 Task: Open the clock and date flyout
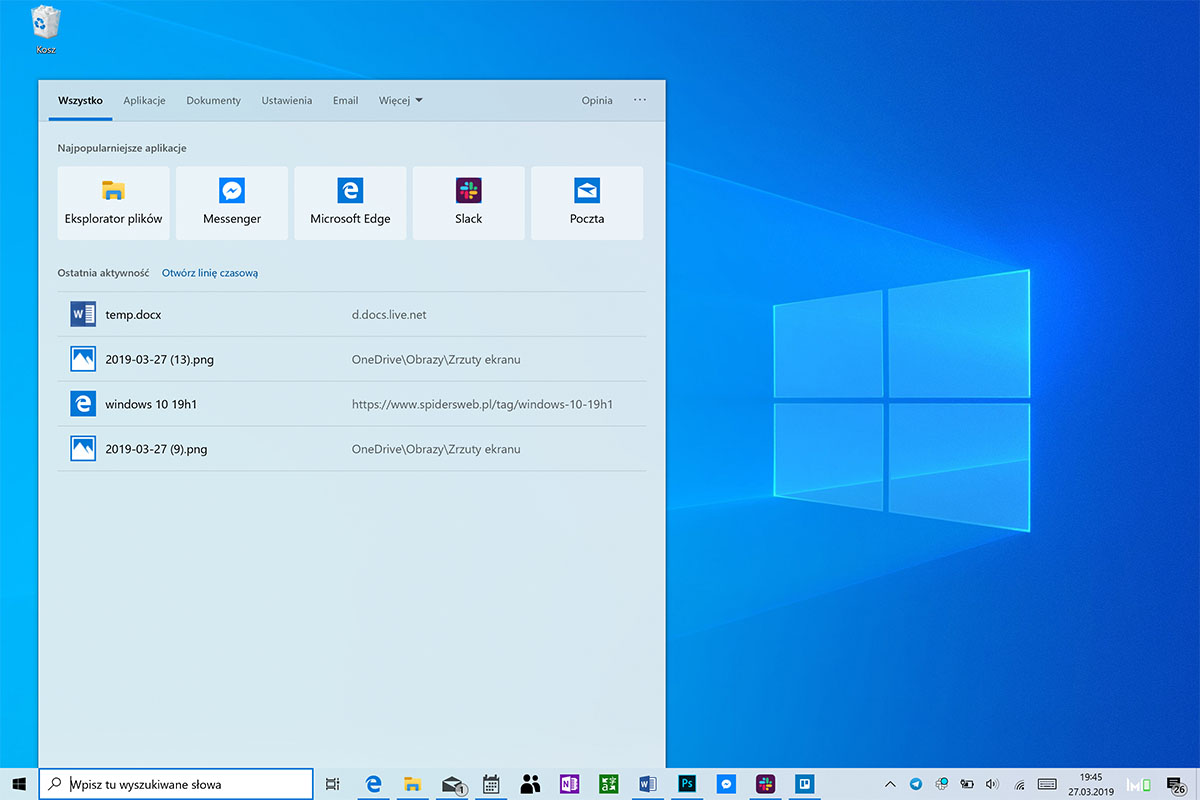1091,784
